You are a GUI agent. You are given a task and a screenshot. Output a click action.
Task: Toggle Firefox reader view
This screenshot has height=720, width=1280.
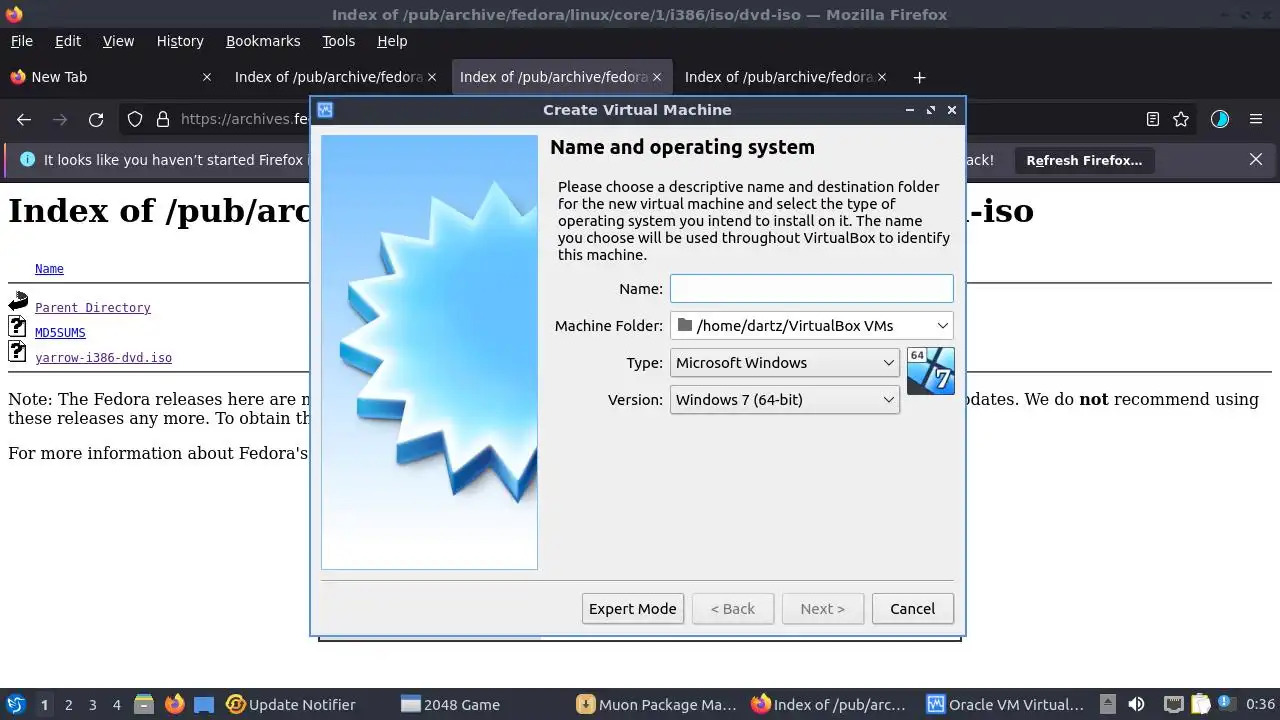[1152, 119]
